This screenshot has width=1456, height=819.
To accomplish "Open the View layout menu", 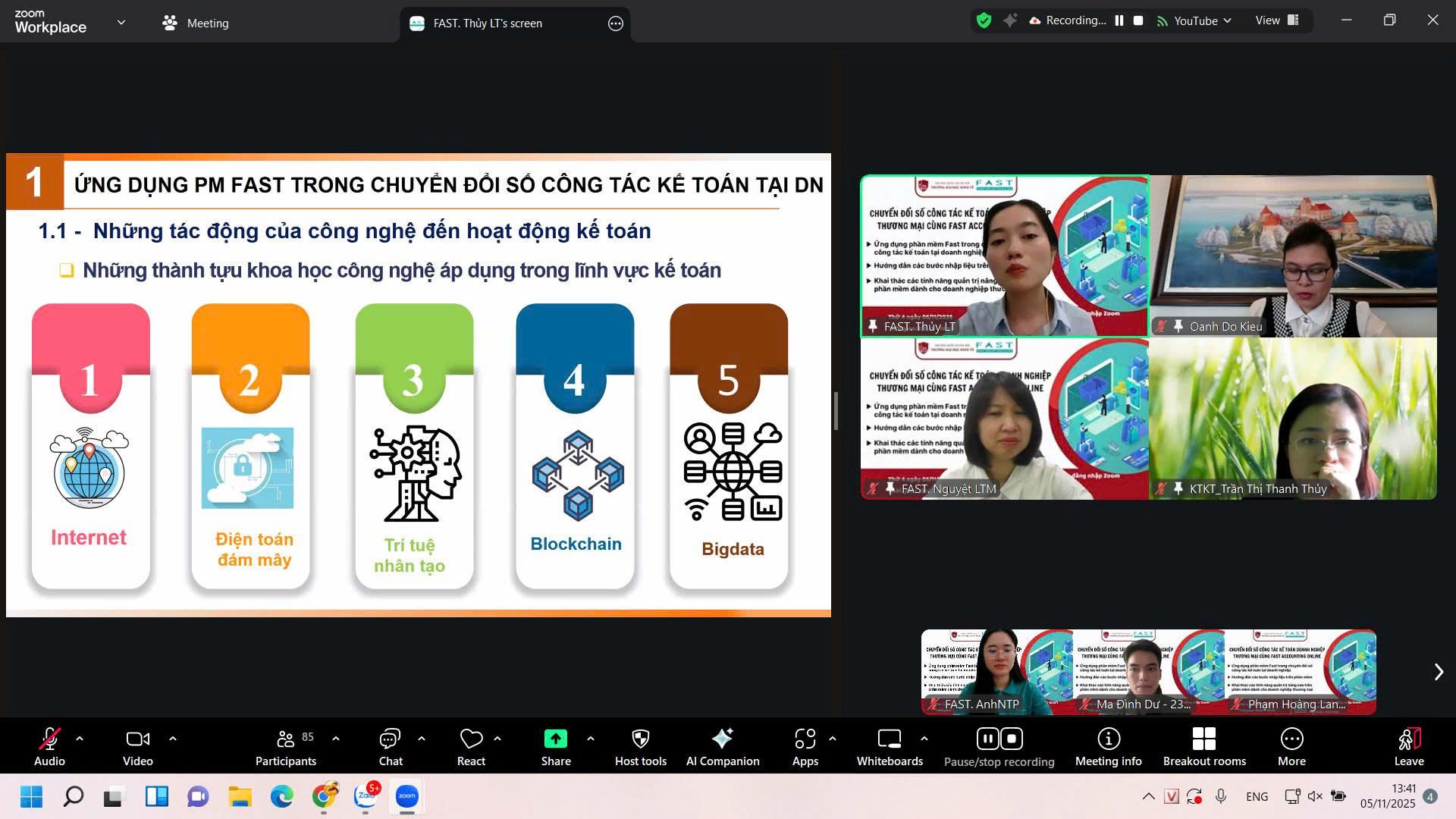I will point(1277,20).
